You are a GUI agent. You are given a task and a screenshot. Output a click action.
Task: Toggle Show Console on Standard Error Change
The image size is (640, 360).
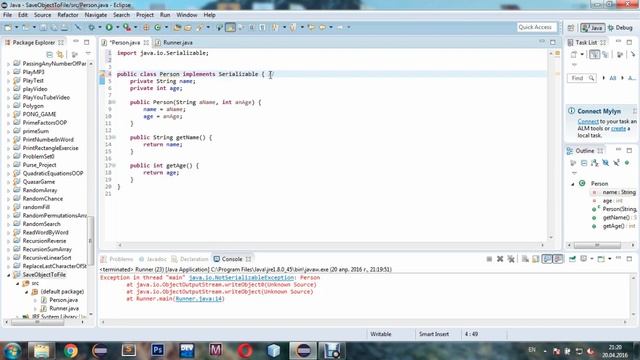(558, 259)
